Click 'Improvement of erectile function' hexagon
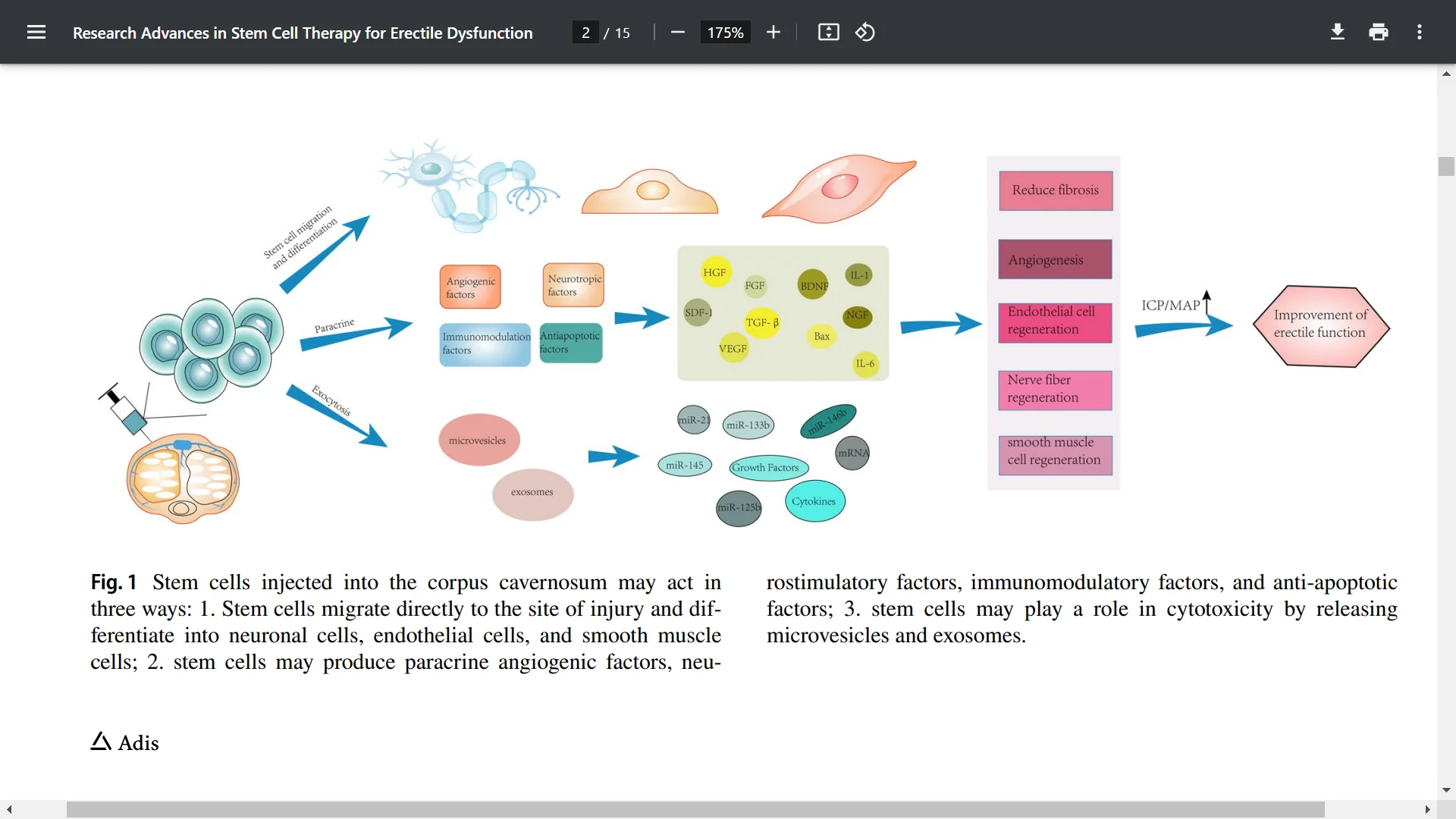 point(1321,326)
